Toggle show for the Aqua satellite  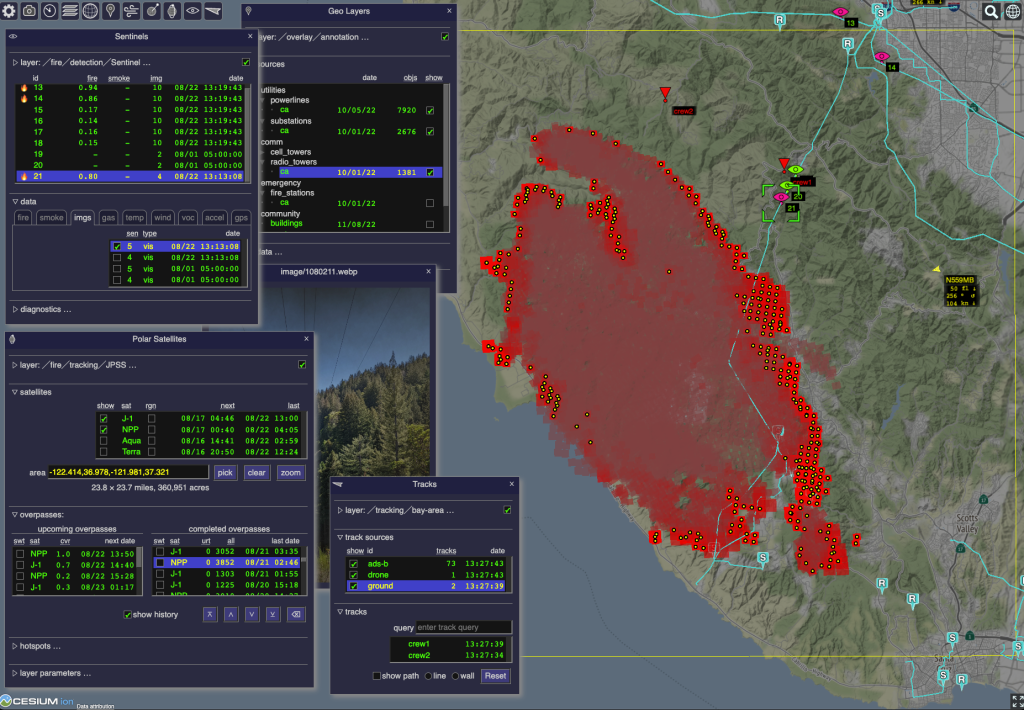click(103, 441)
